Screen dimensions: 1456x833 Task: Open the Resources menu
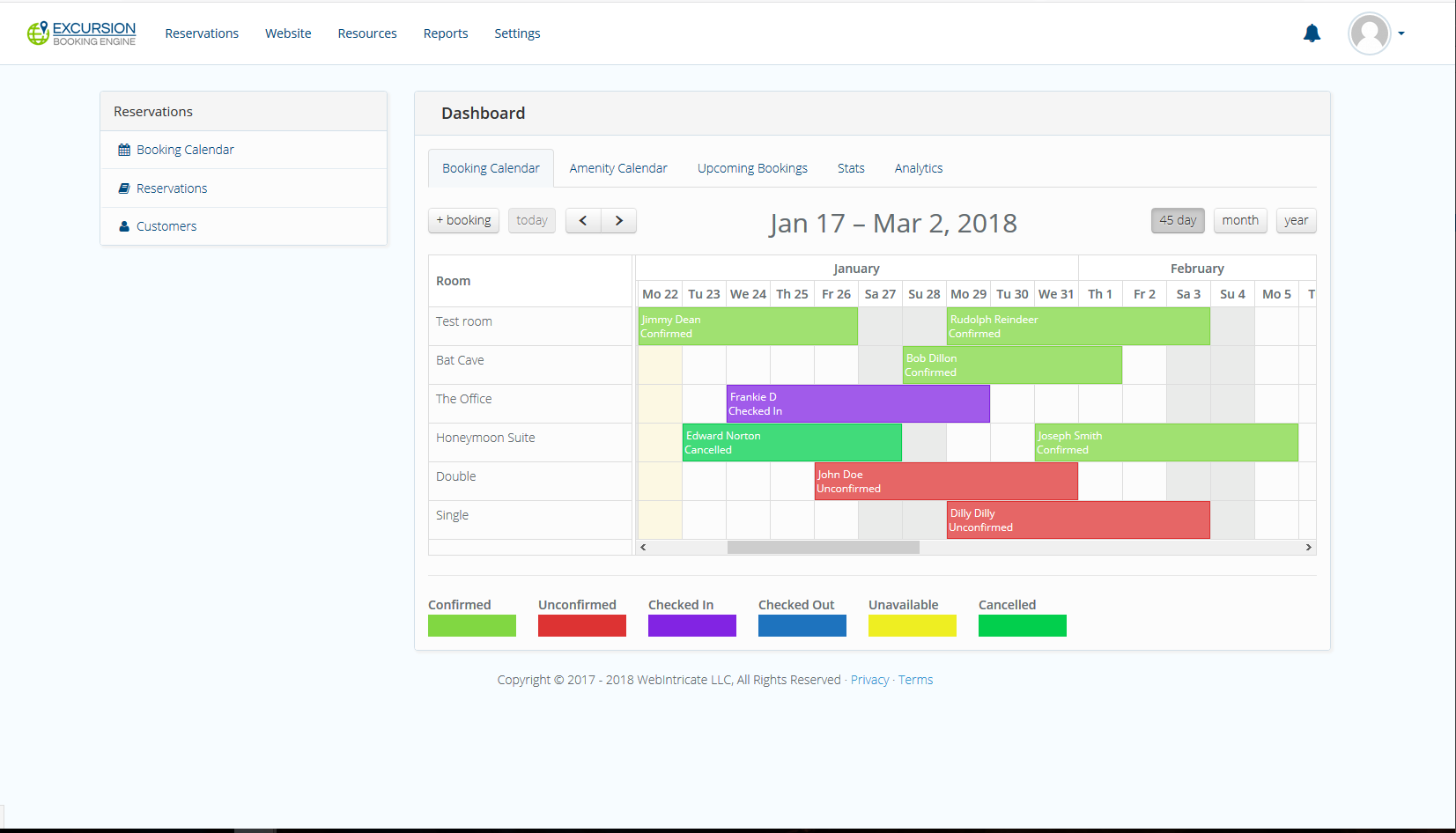pyautogui.click(x=367, y=33)
